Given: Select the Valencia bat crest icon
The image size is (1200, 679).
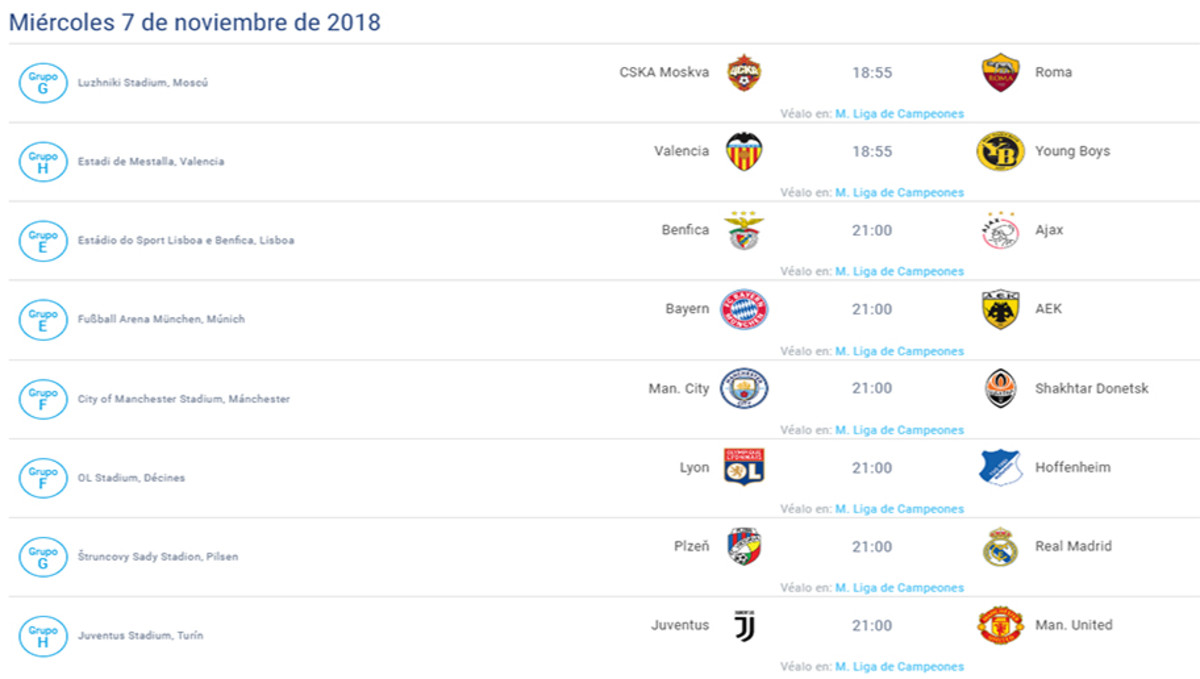Looking at the screenshot, I should click(744, 152).
